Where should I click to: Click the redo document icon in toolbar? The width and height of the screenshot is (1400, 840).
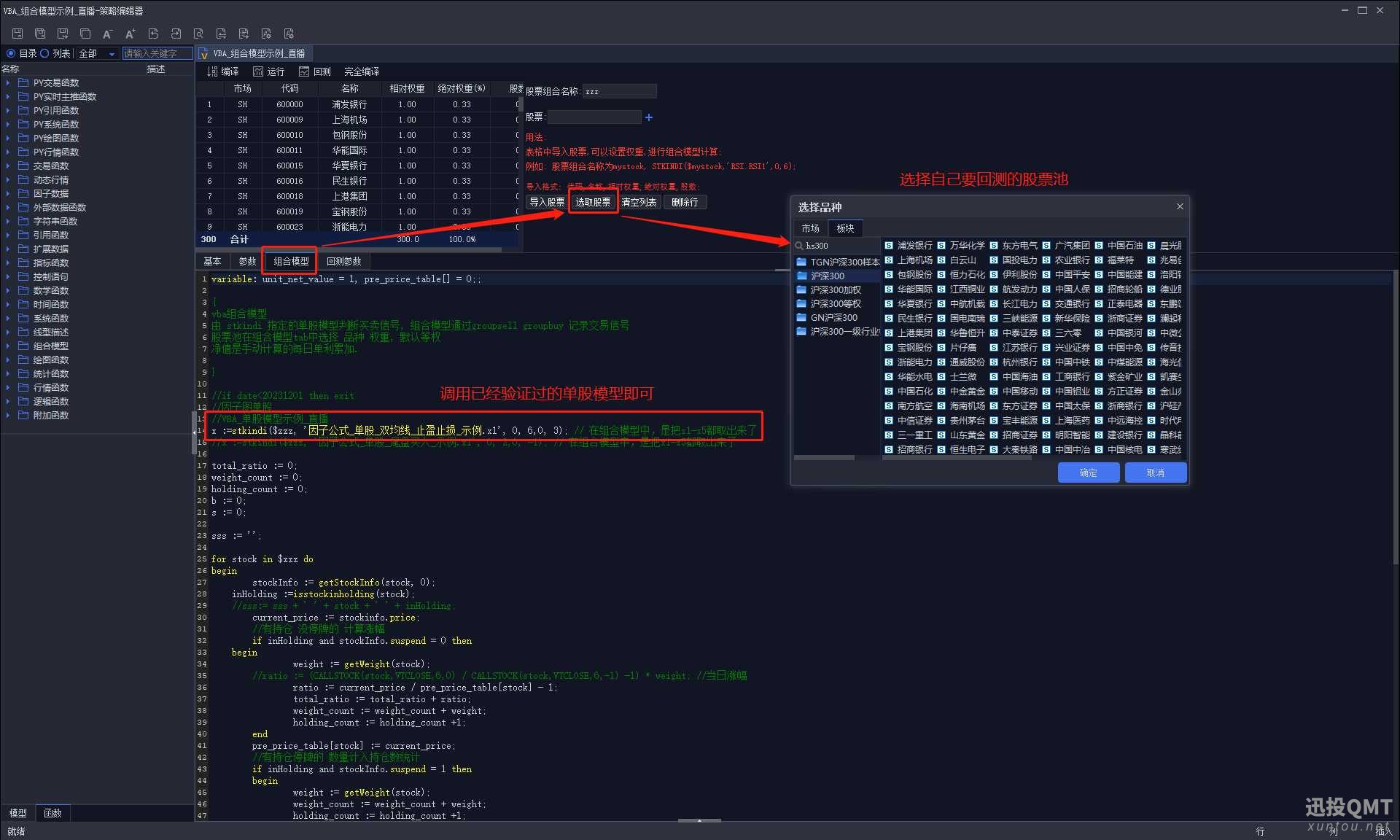(x=176, y=34)
